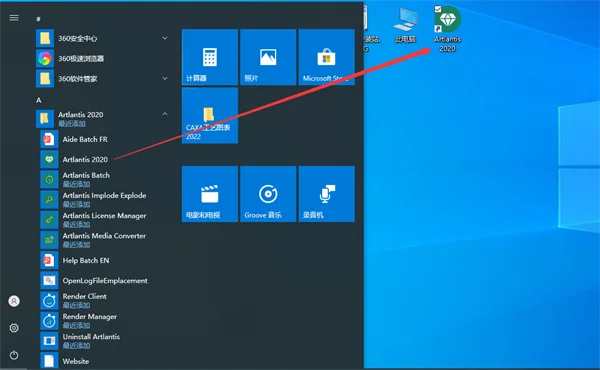Open the Aide Batch FR PDF icon
Screen dimensions: 600x370
click(49, 139)
